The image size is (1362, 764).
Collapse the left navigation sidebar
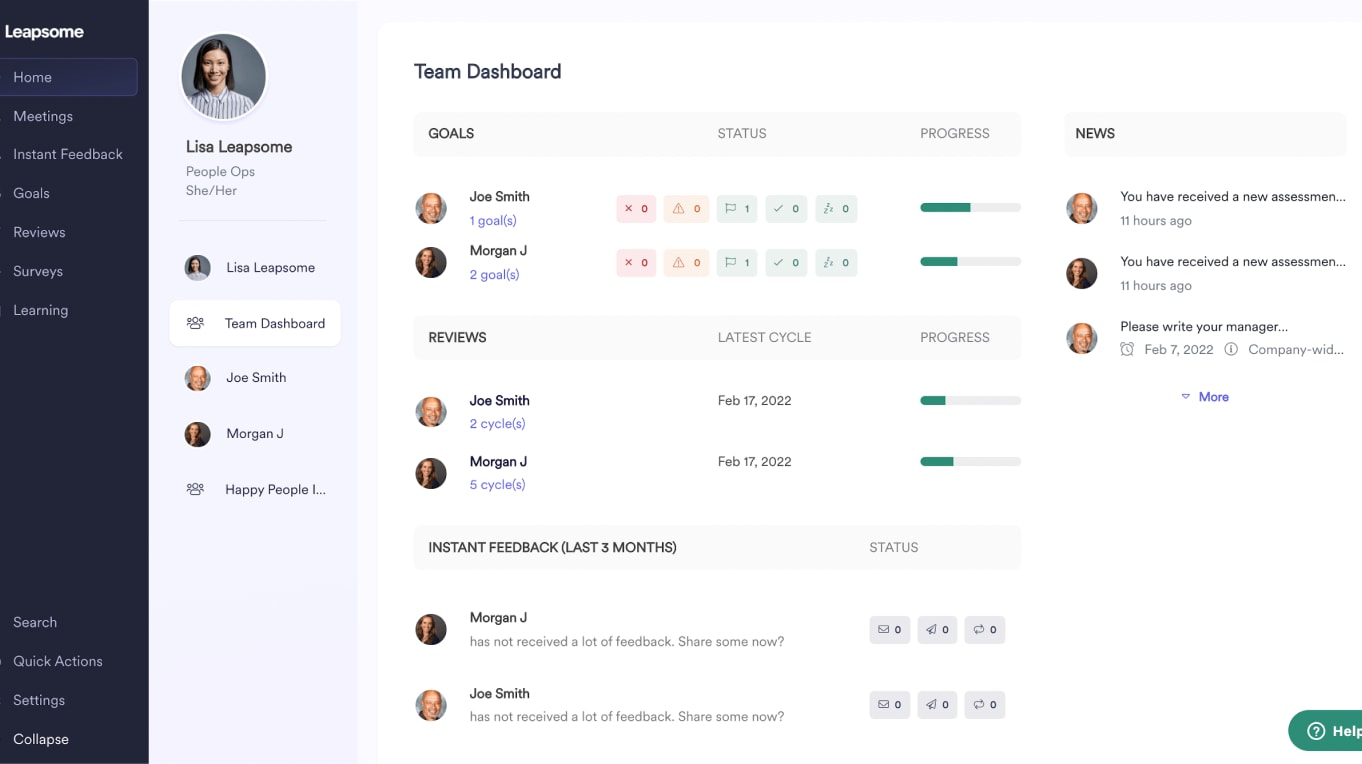pyautogui.click(x=41, y=739)
